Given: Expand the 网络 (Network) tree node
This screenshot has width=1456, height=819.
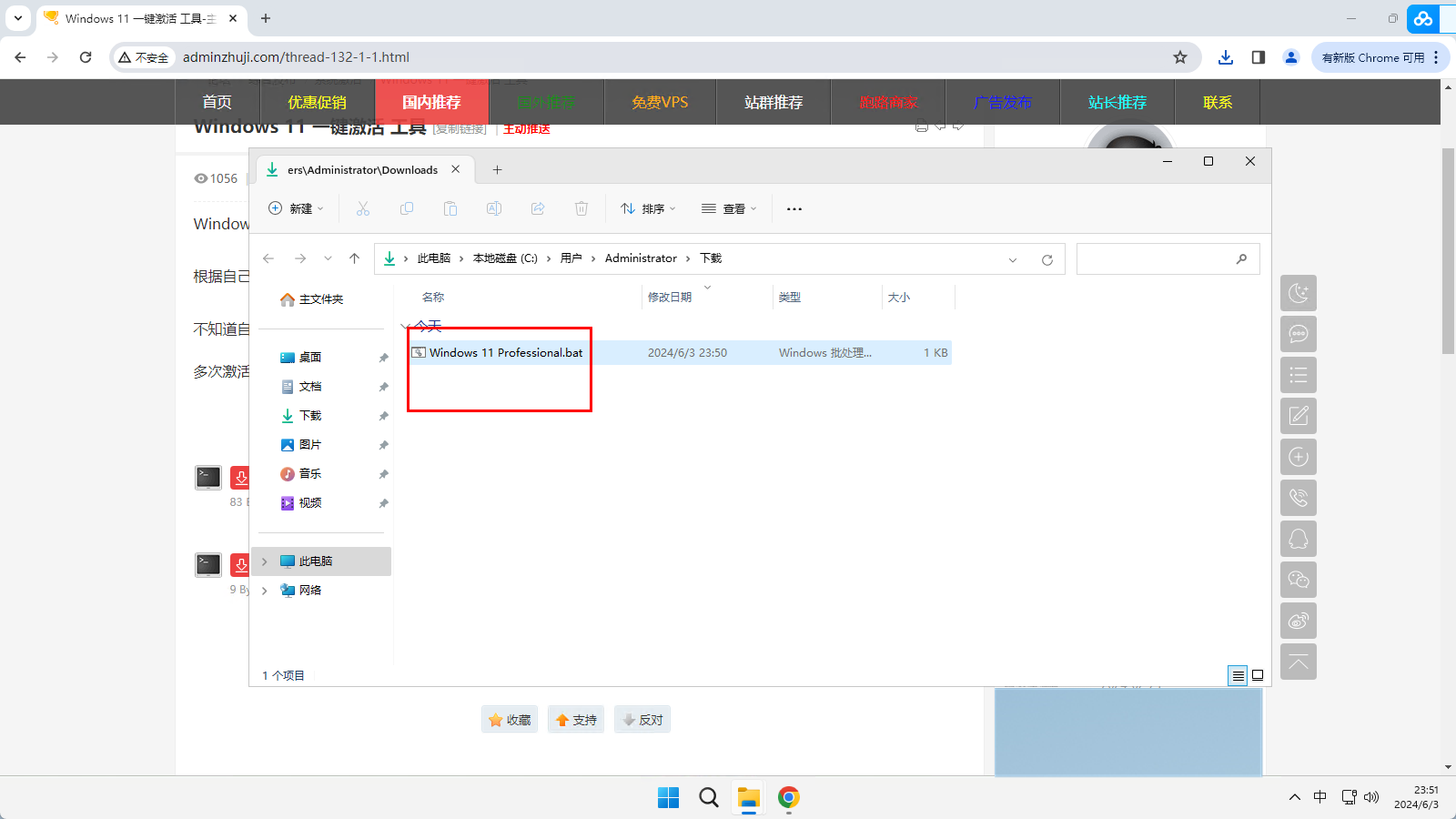Looking at the screenshot, I should 265,591.
